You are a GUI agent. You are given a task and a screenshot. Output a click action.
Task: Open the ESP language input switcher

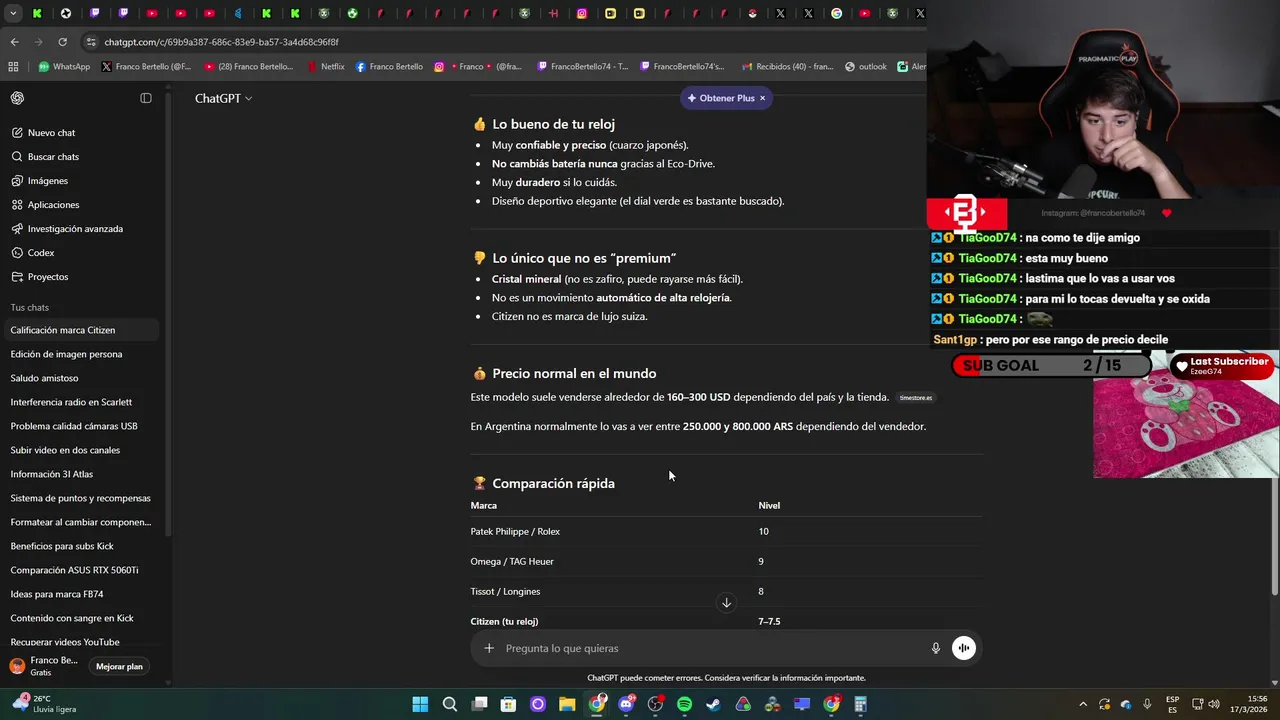click(1172, 704)
